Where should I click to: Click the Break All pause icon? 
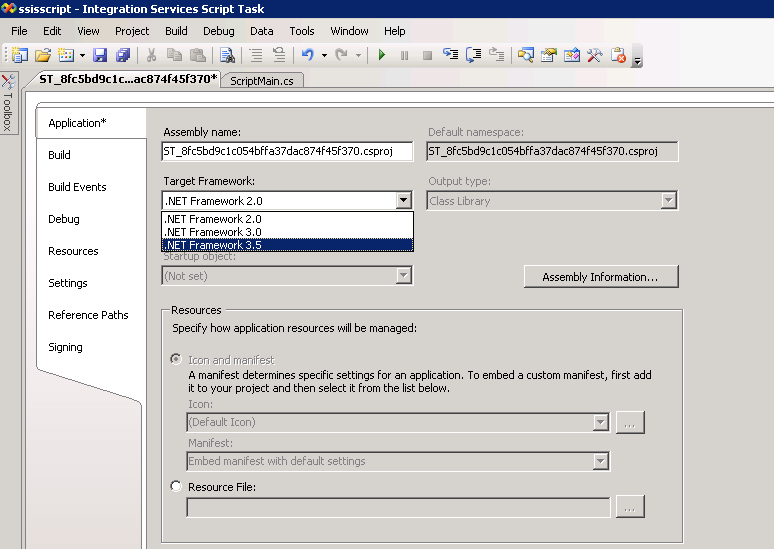tap(404, 55)
